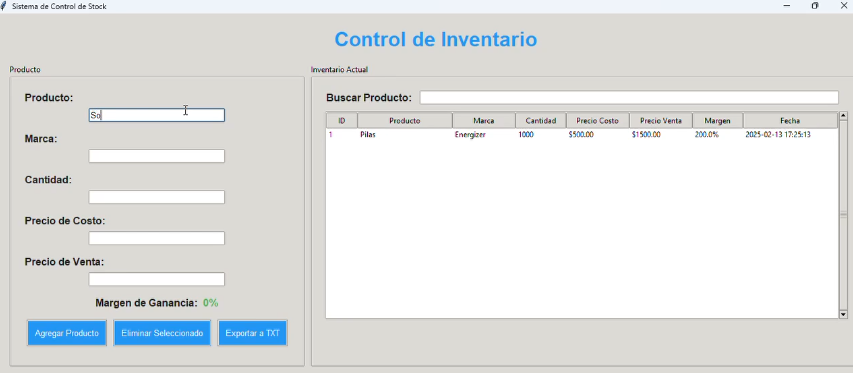Sort by the Precio Venta column header
Screen dimensions: 853x373
[x=661, y=121]
